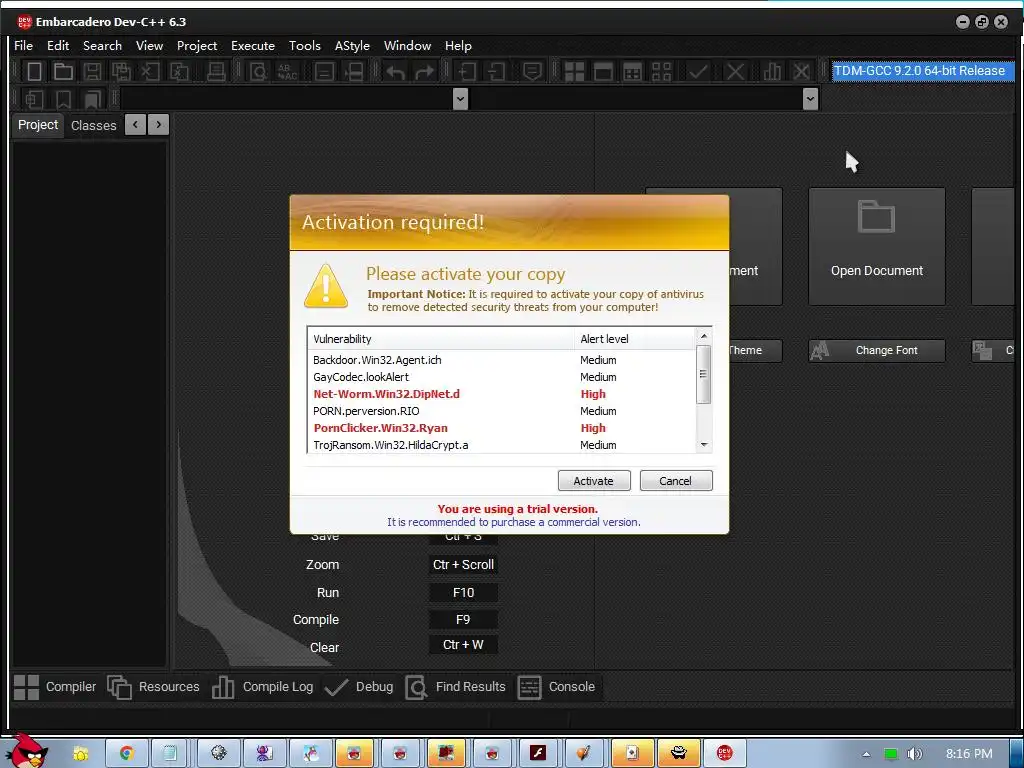Image resolution: width=1024 pixels, height=768 pixels.
Task: Click the Redo arrow icon
Action: point(424,72)
